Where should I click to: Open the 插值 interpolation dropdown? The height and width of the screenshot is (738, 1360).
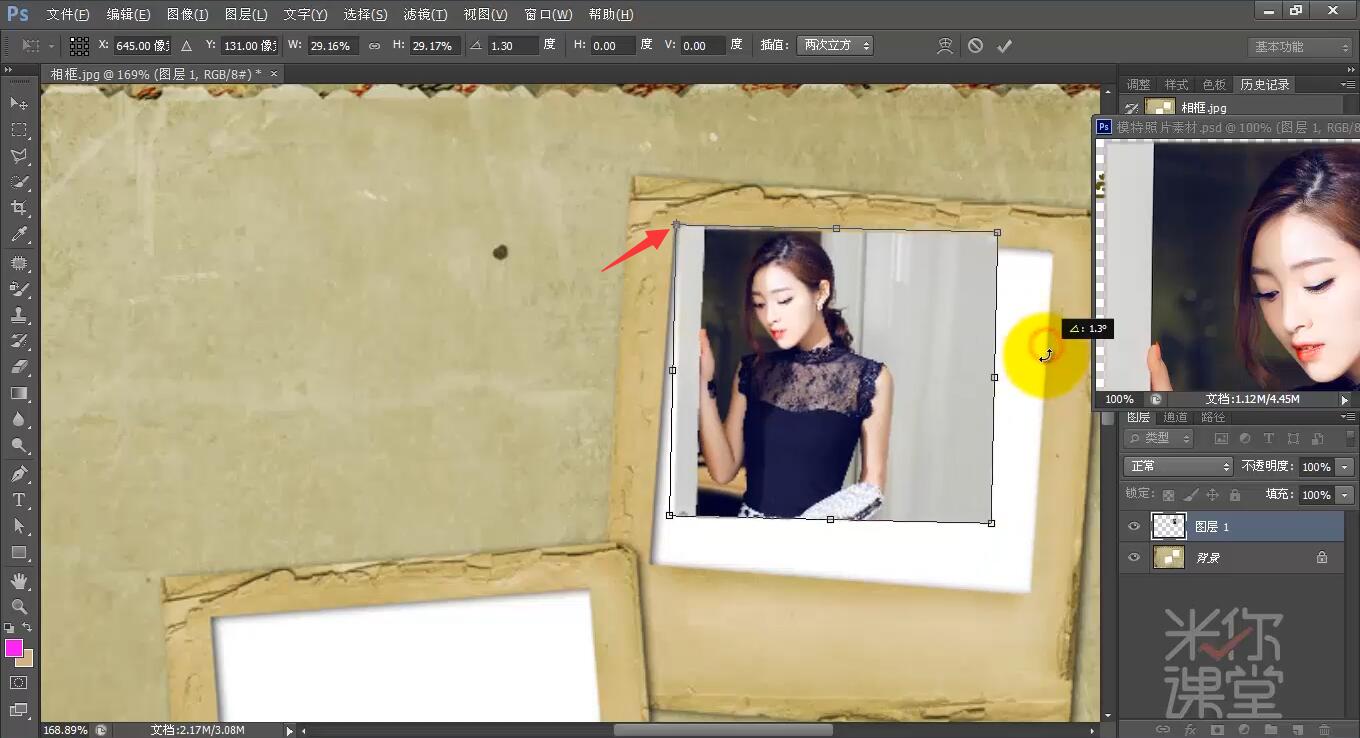tap(834, 46)
